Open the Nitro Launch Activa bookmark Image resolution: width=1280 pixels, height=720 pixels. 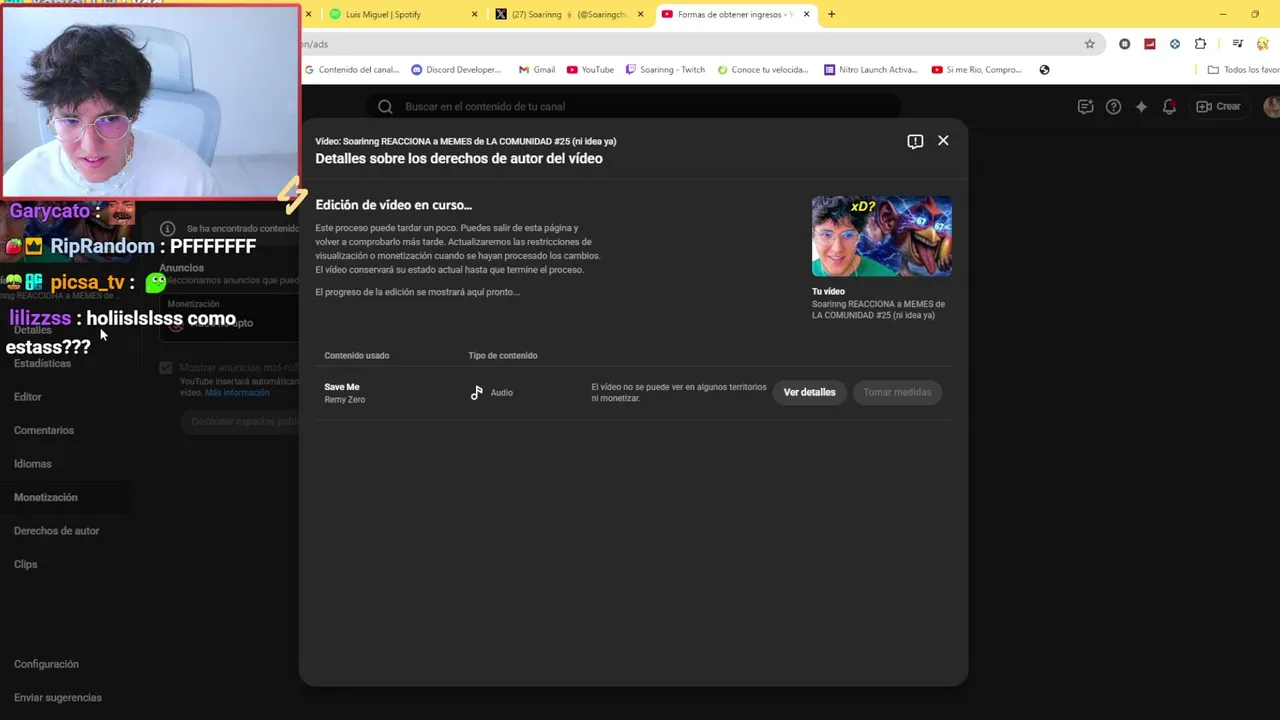[871, 70]
